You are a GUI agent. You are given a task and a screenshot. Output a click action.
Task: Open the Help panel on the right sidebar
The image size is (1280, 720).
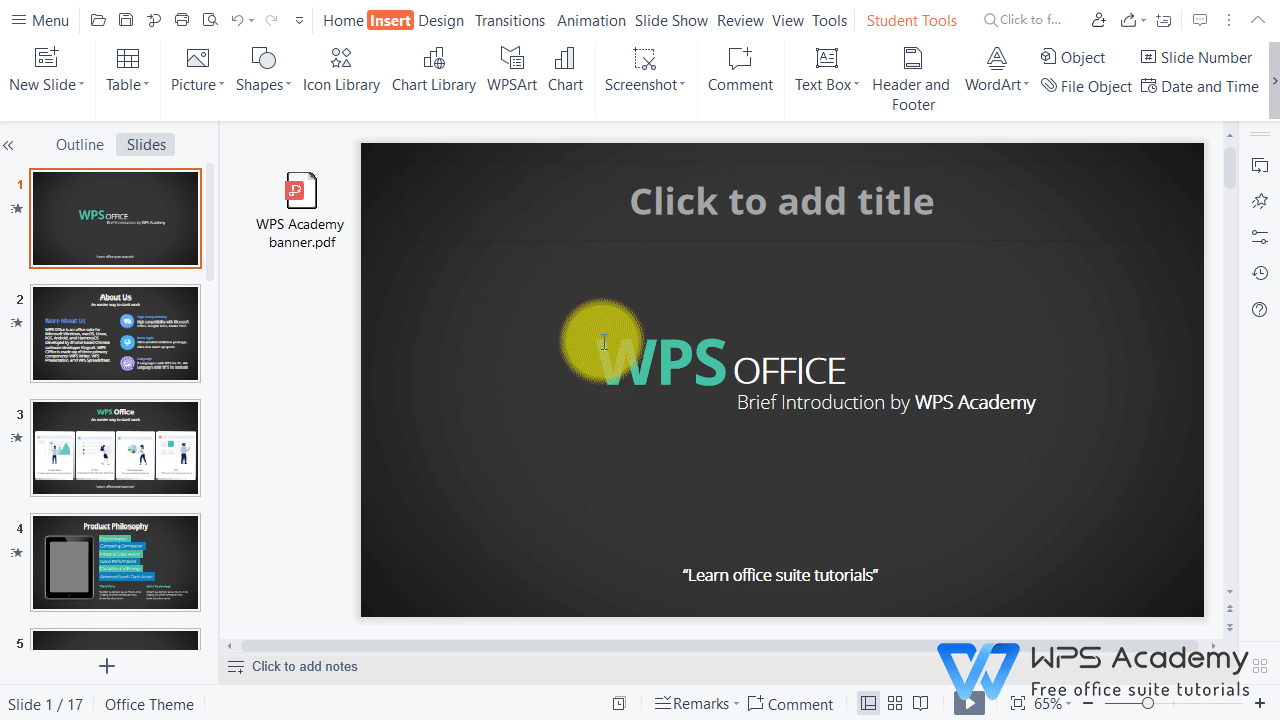tap(1259, 310)
